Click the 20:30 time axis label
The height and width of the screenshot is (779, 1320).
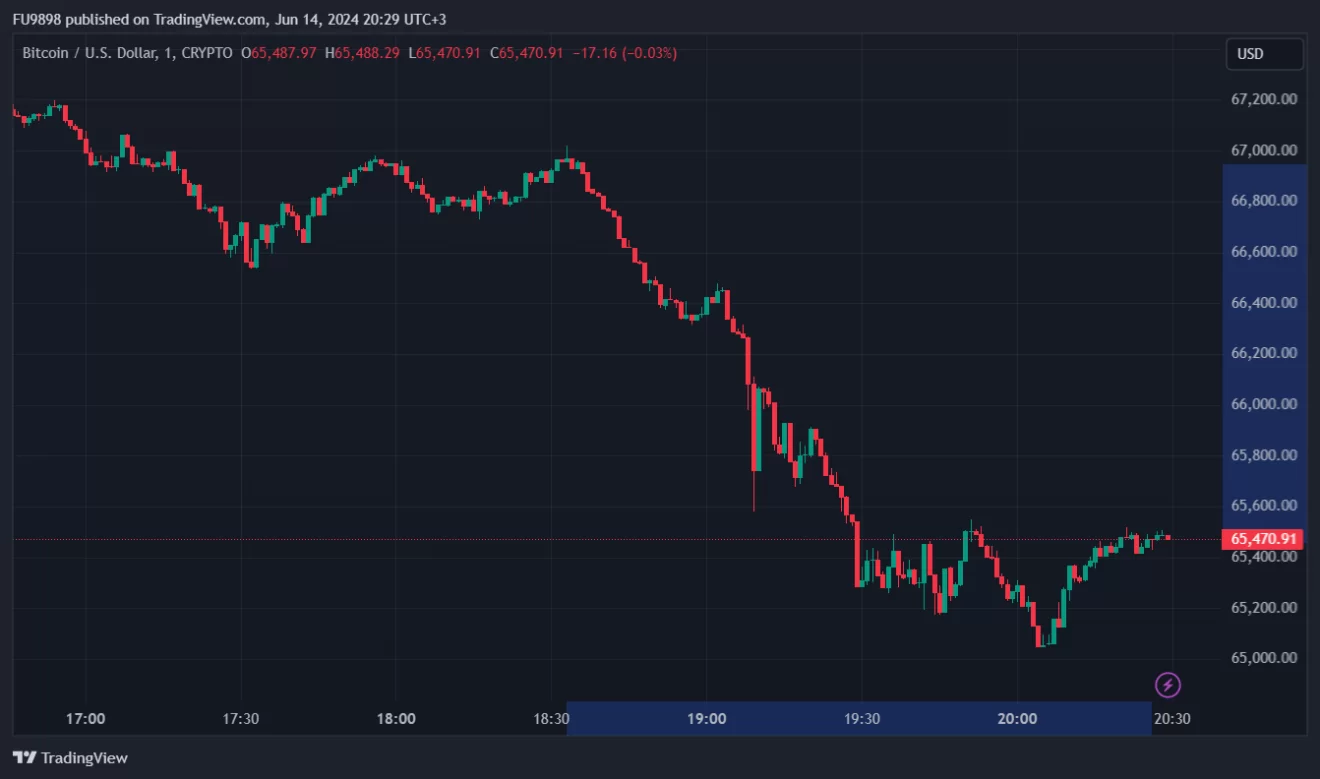coord(1172,718)
